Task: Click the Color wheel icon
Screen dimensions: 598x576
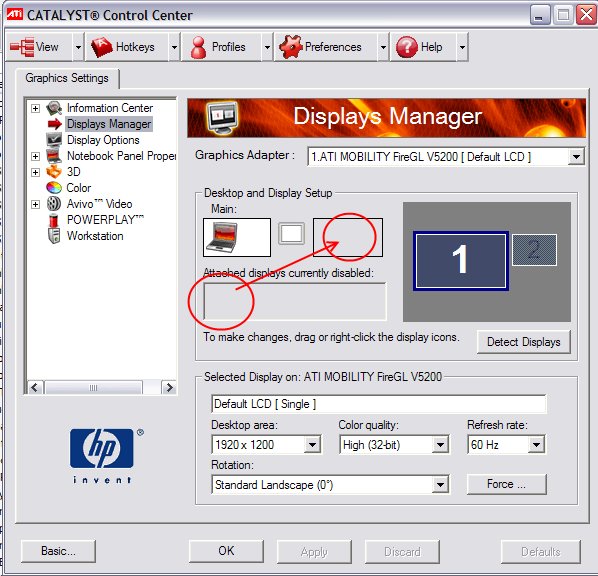Action: pyautogui.click(x=54, y=188)
